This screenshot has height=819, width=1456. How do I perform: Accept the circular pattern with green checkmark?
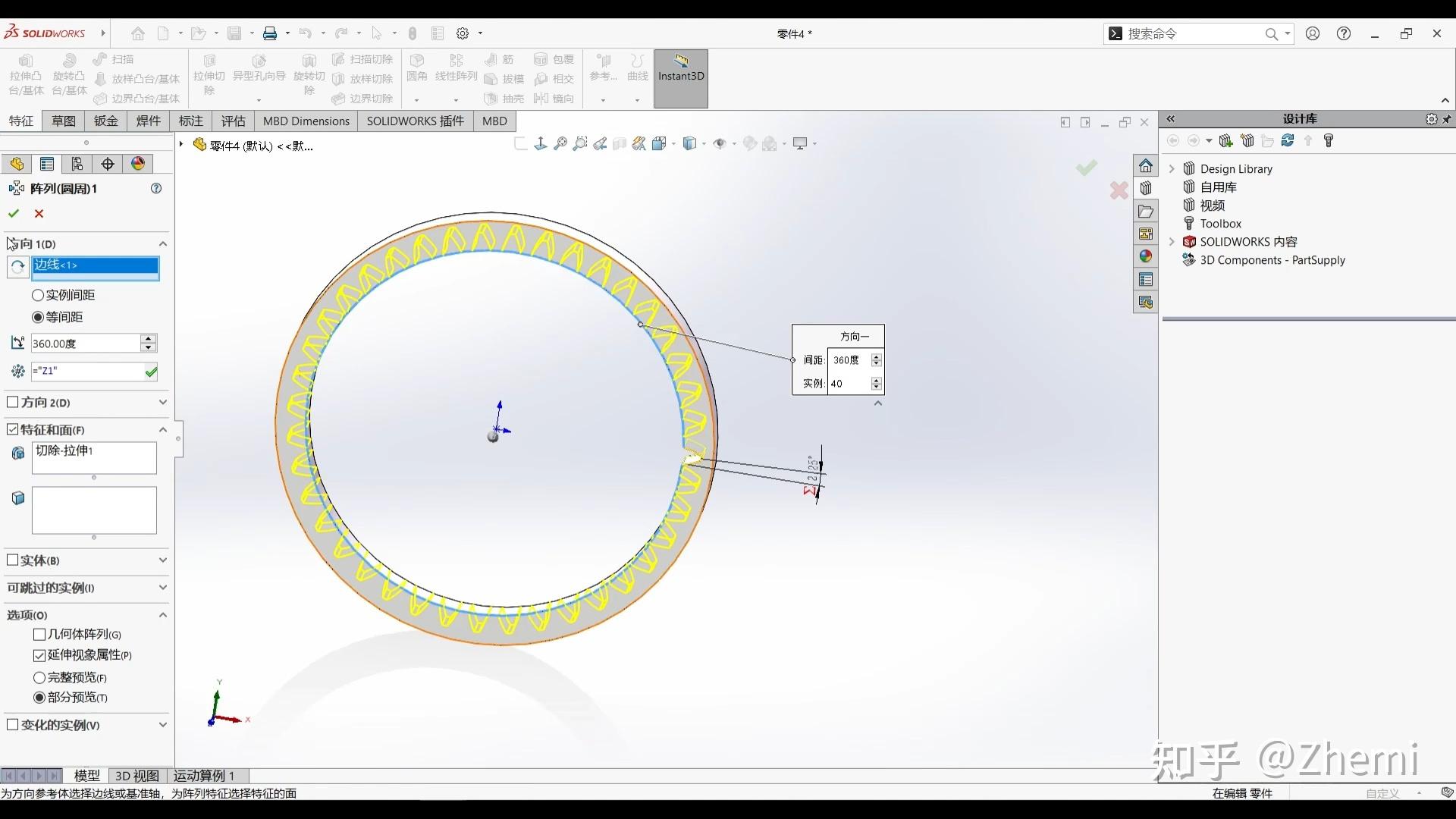(13, 213)
